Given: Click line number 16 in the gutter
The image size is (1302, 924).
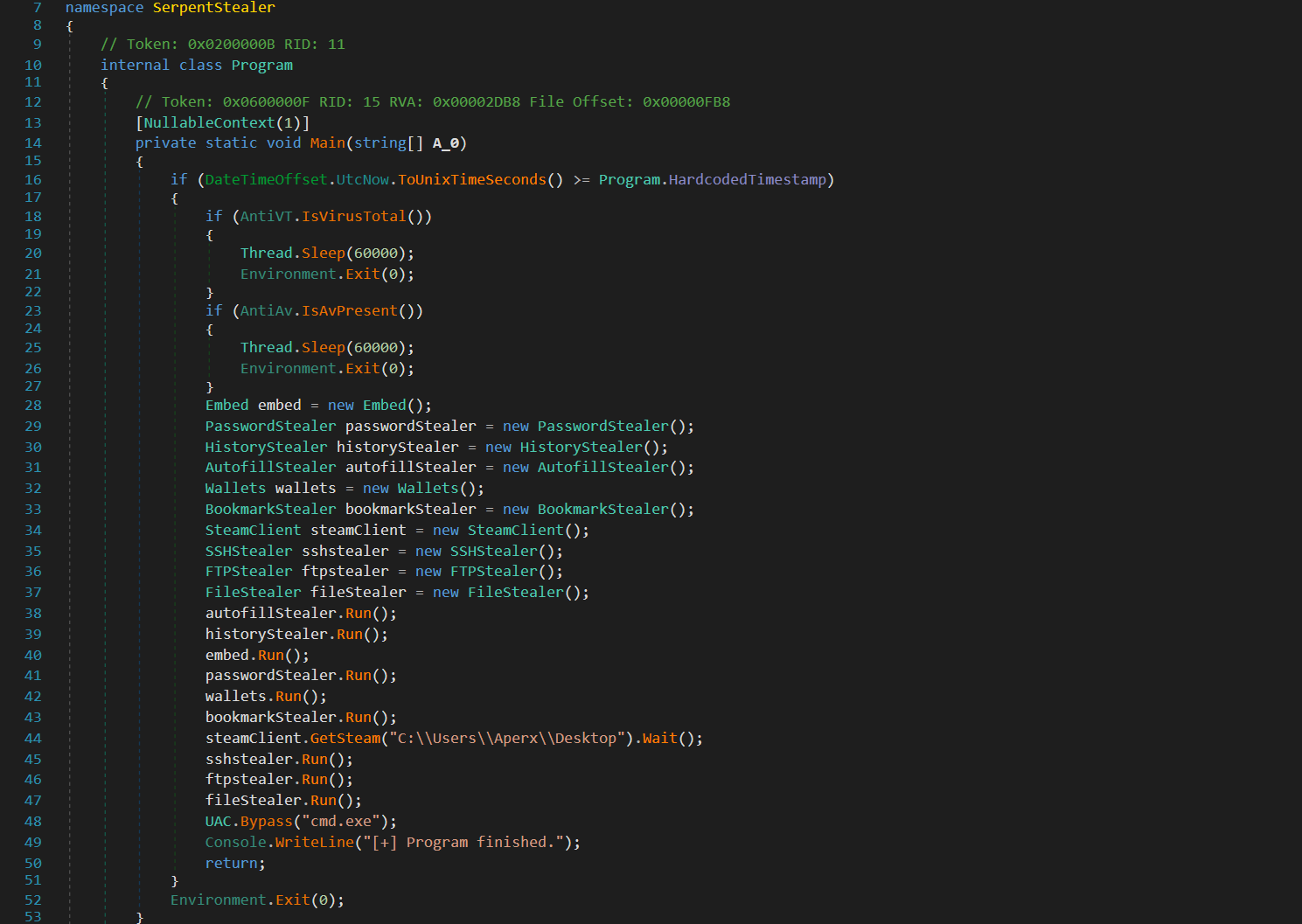Looking at the screenshot, I should (33, 180).
